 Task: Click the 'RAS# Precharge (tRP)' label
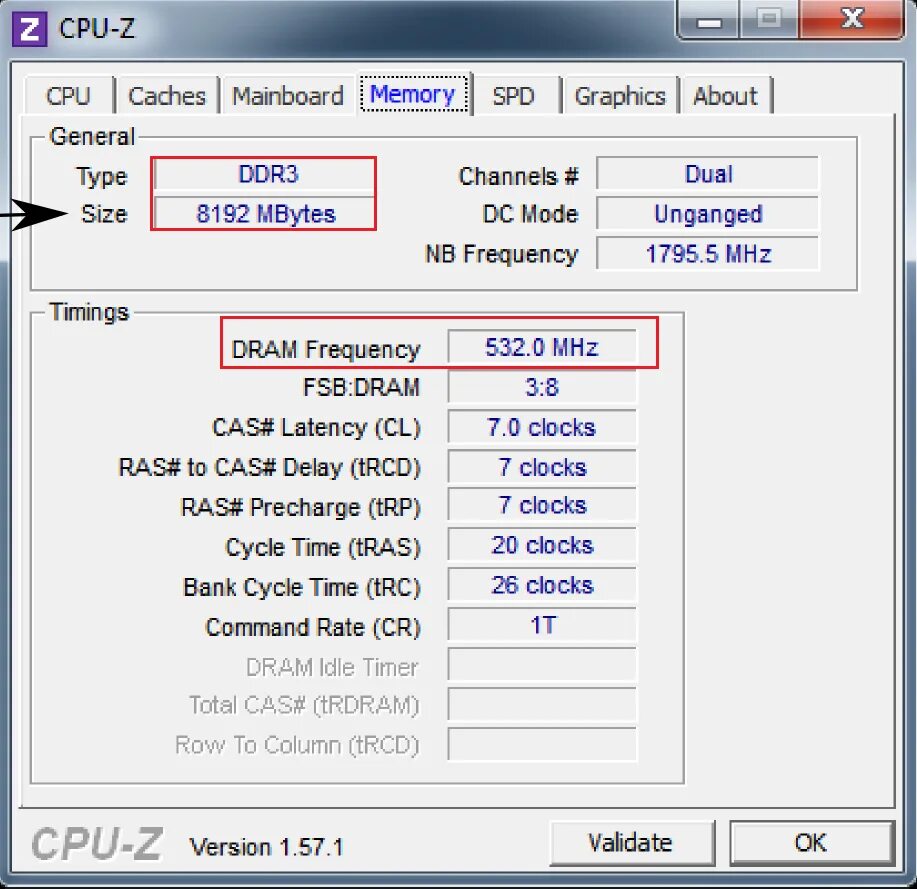(x=301, y=507)
